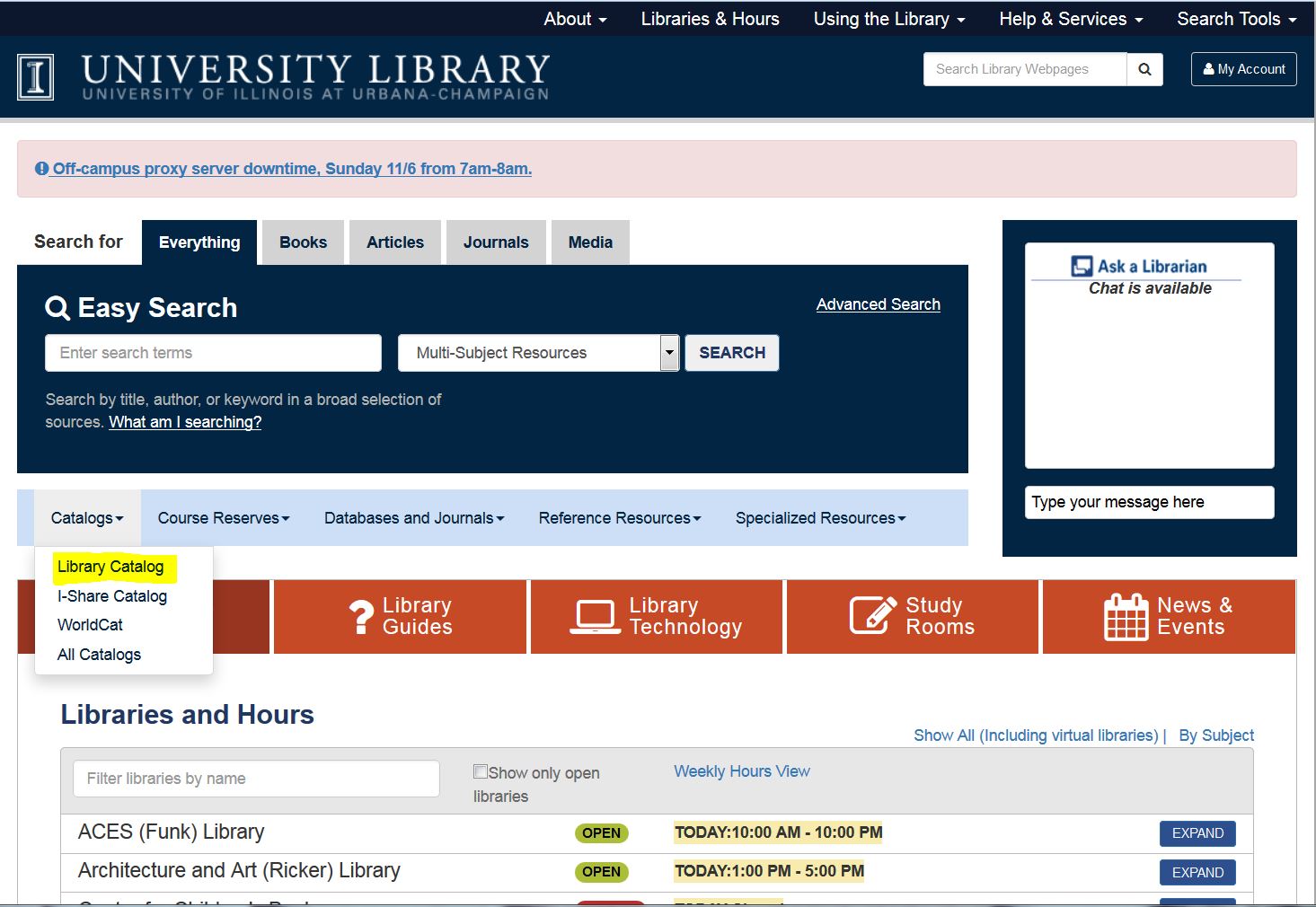The height and width of the screenshot is (907, 1316).
Task: Switch to the Books search tab
Action: pos(303,242)
